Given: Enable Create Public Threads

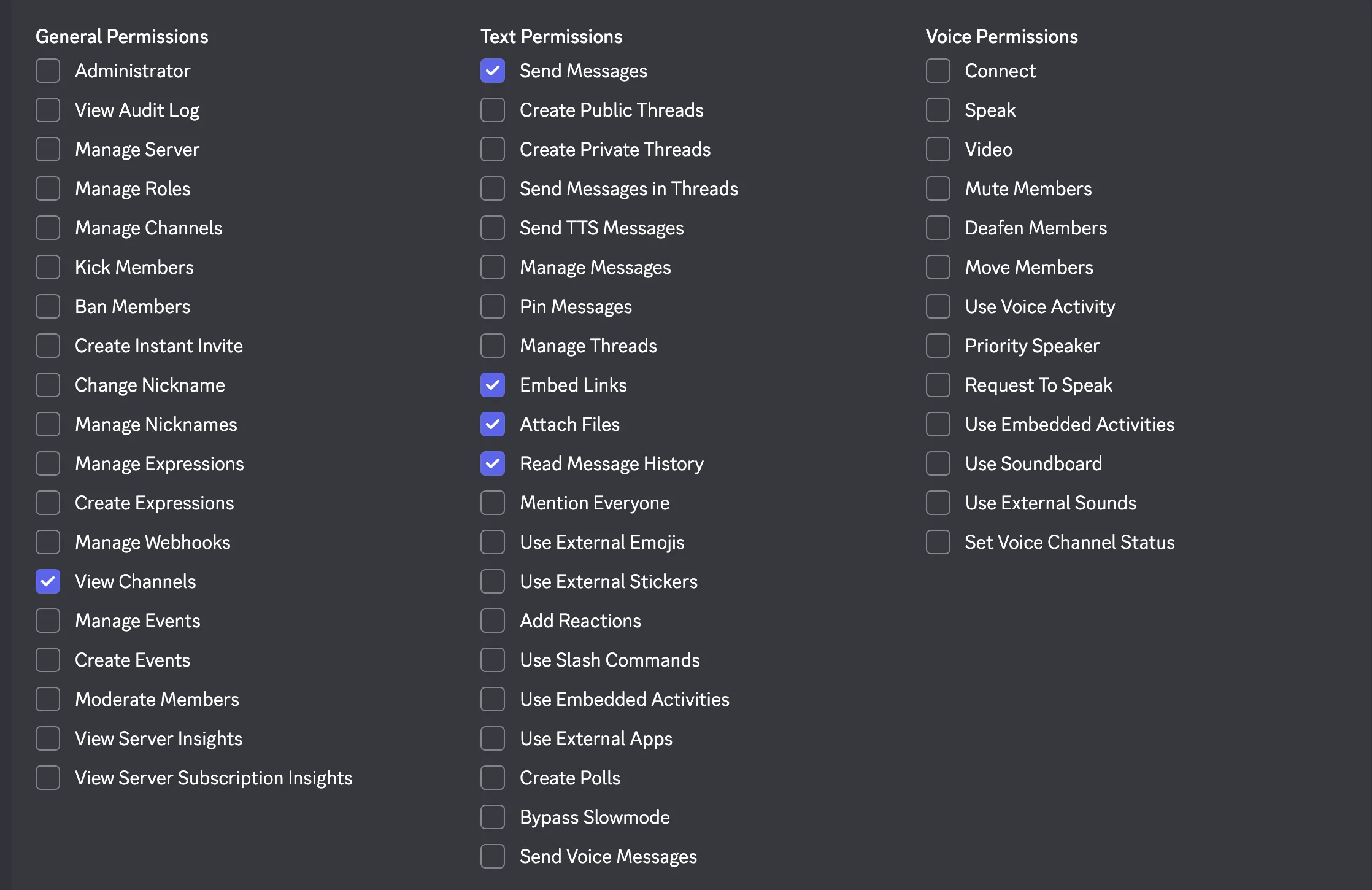Looking at the screenshot, I should pyautogui.click(x=493, y=110).
